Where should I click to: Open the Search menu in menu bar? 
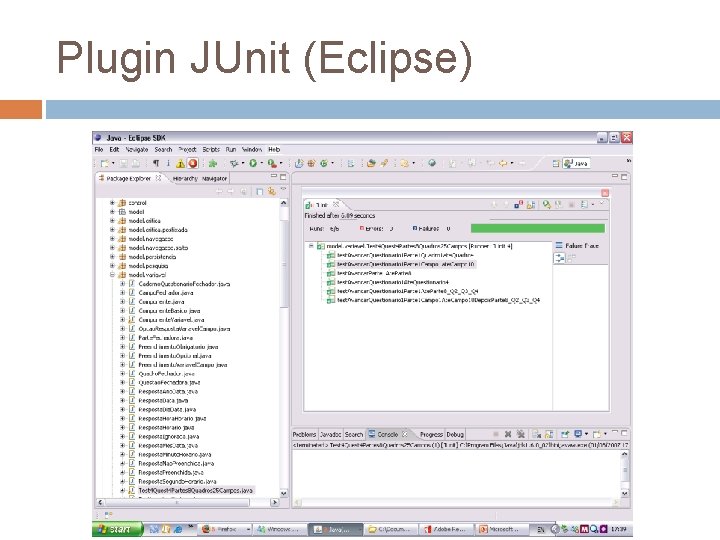(x=163, y=149)
